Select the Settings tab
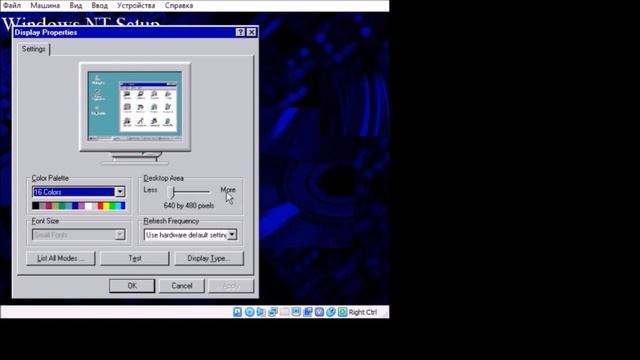Image resolution: width=640 pixels, height=360 pixels. coord(33,49)
